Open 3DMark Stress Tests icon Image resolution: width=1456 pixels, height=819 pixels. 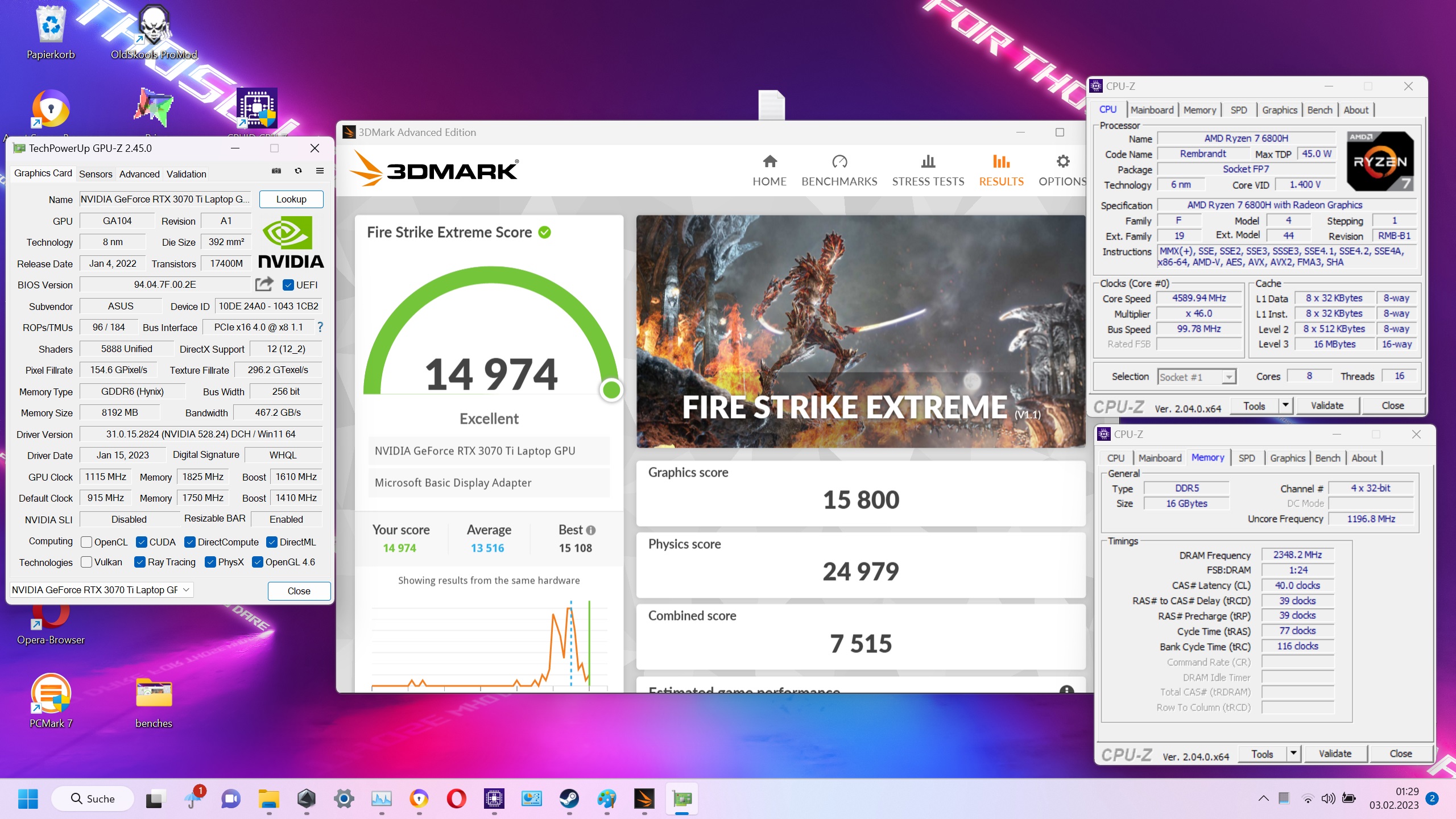coord(928,162)
